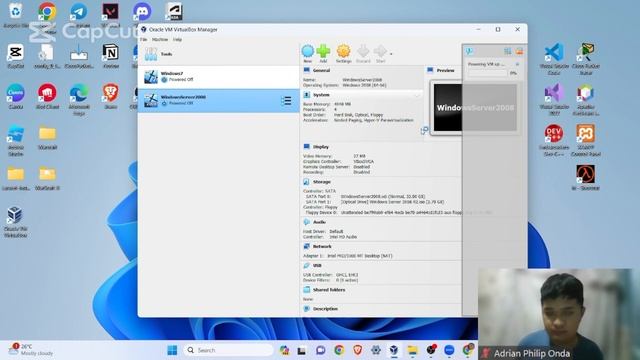Open the CapCut desktop shortcut

[x=16, y=56]
